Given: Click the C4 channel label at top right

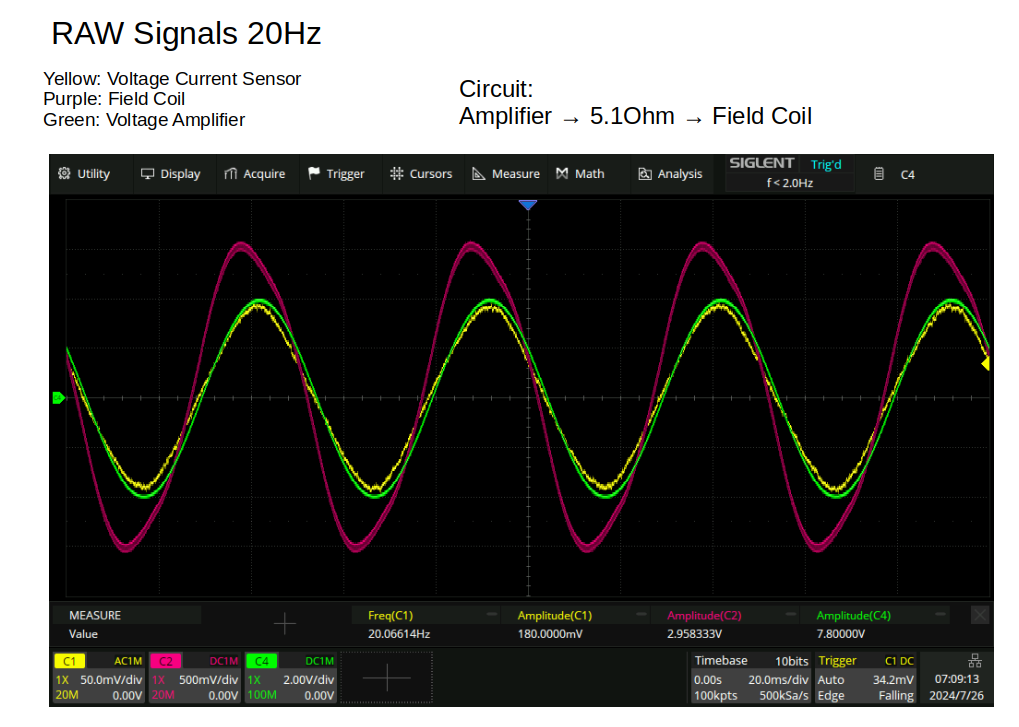Looking at the screenshot, I should (x=908, y=175).
